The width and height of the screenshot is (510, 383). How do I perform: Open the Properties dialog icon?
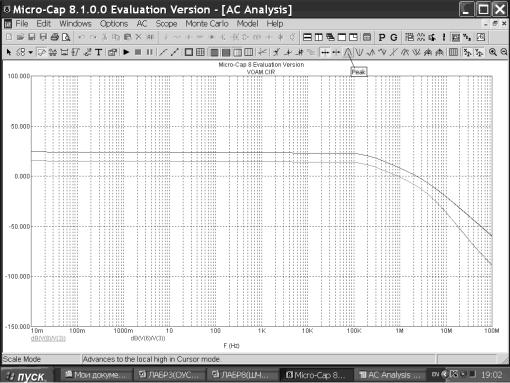click(112, 52)
